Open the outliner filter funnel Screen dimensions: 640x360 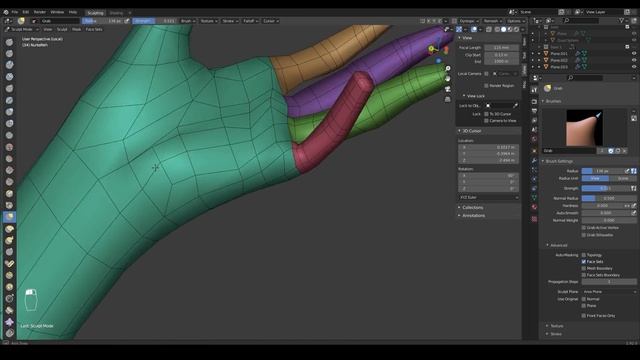[x=621, y=20]
